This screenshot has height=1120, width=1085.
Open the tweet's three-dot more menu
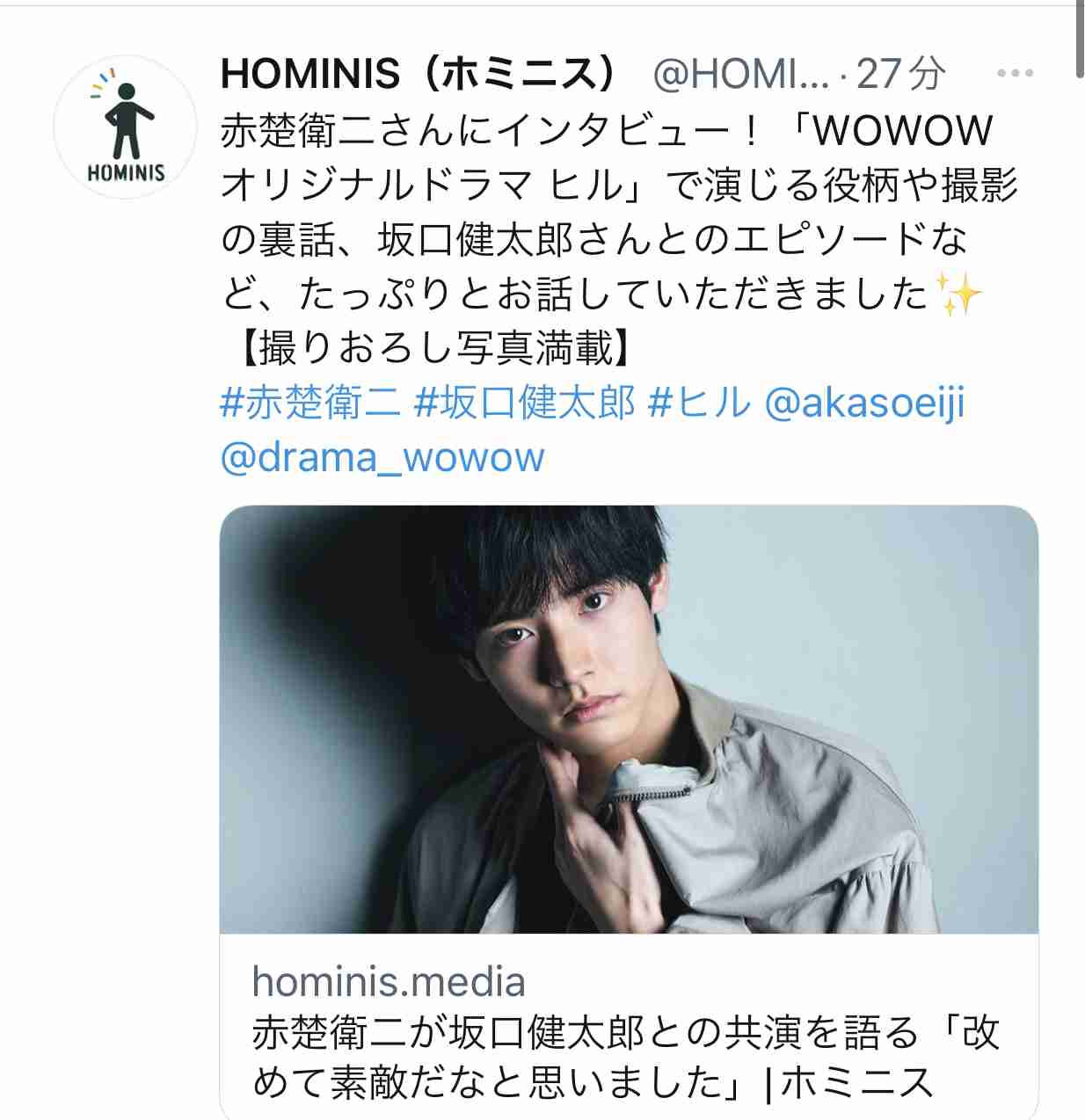(x=1015, y=74)
